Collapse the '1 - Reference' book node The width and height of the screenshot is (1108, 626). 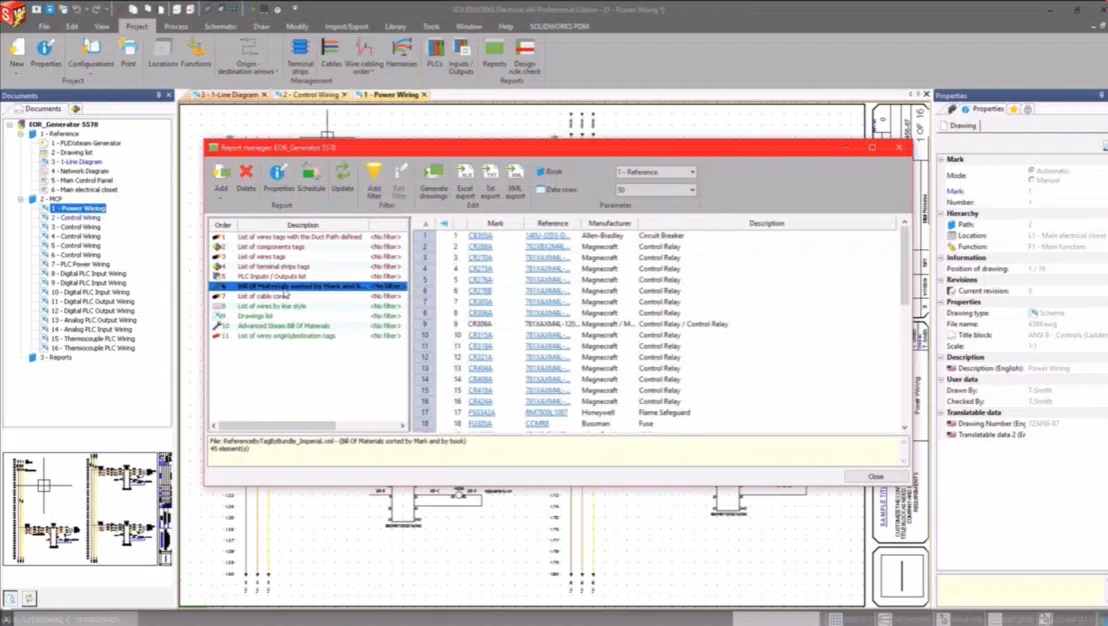(x=20, y=134)
